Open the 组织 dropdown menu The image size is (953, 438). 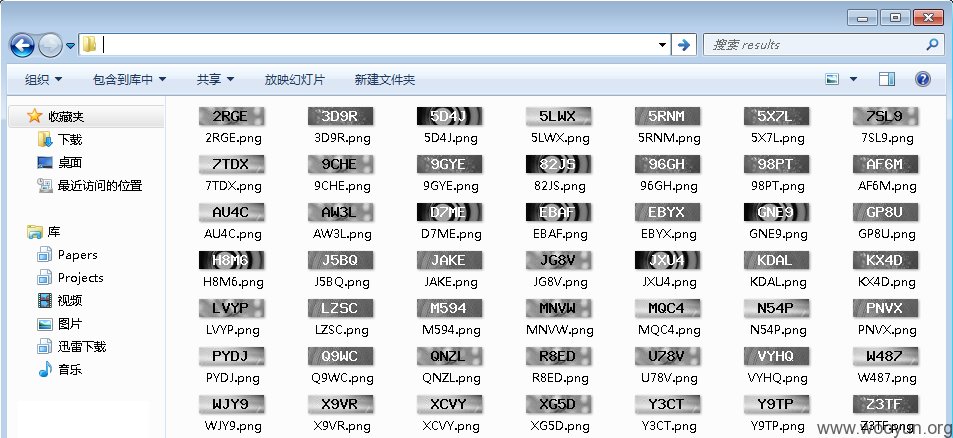tap(43, 80)
